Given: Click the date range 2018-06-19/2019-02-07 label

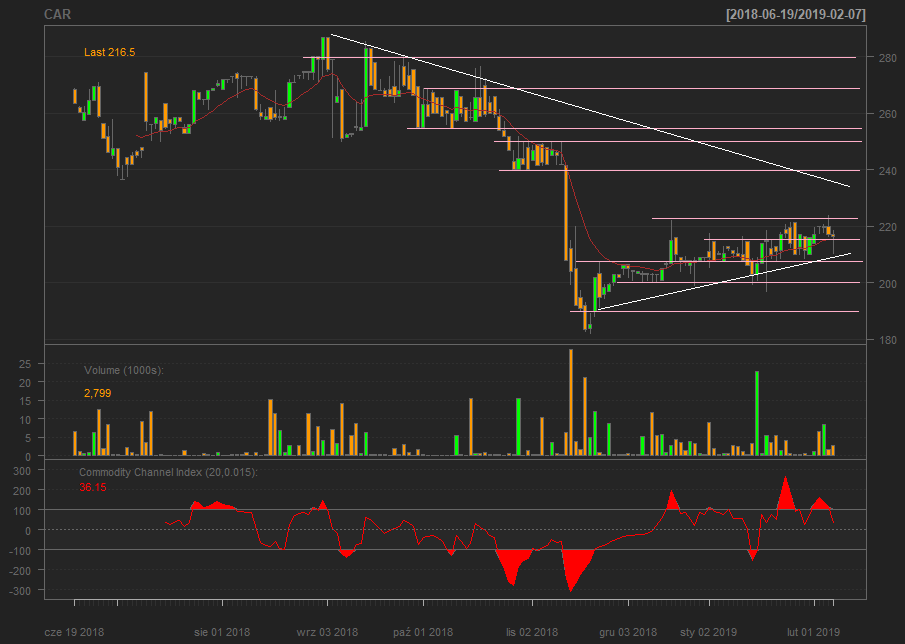Looking at the screenshot, I should pyautogui.click(x=796, y=14).
